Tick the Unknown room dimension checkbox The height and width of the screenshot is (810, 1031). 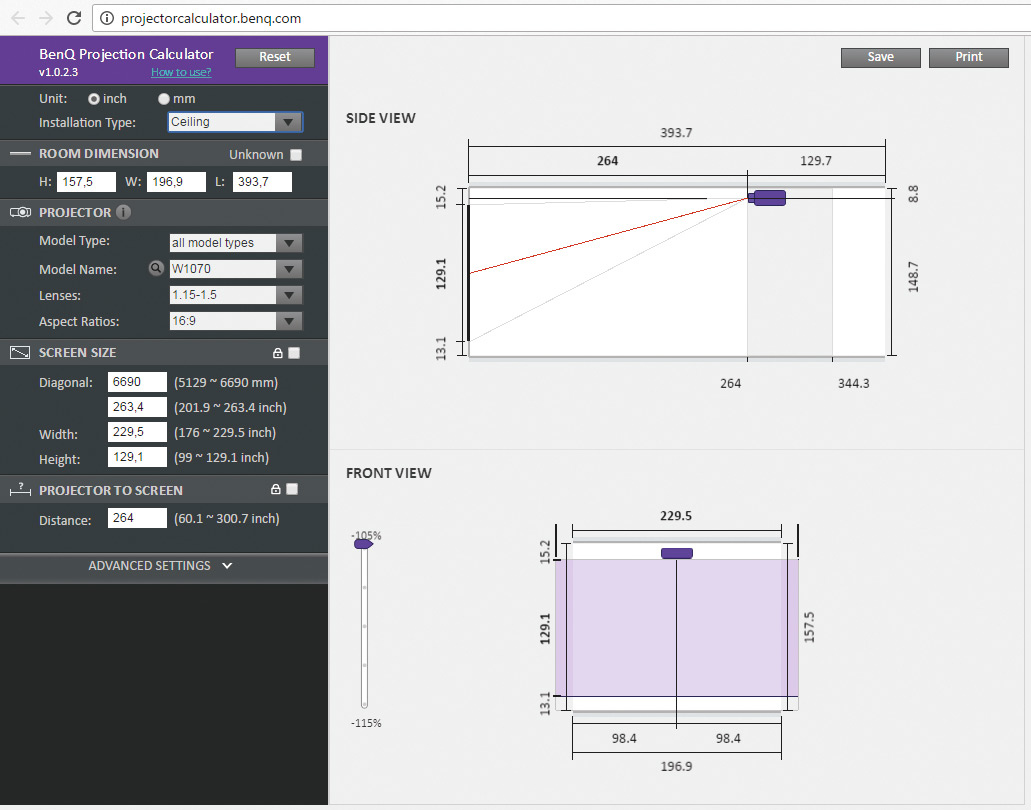click(x=295, y=155)
